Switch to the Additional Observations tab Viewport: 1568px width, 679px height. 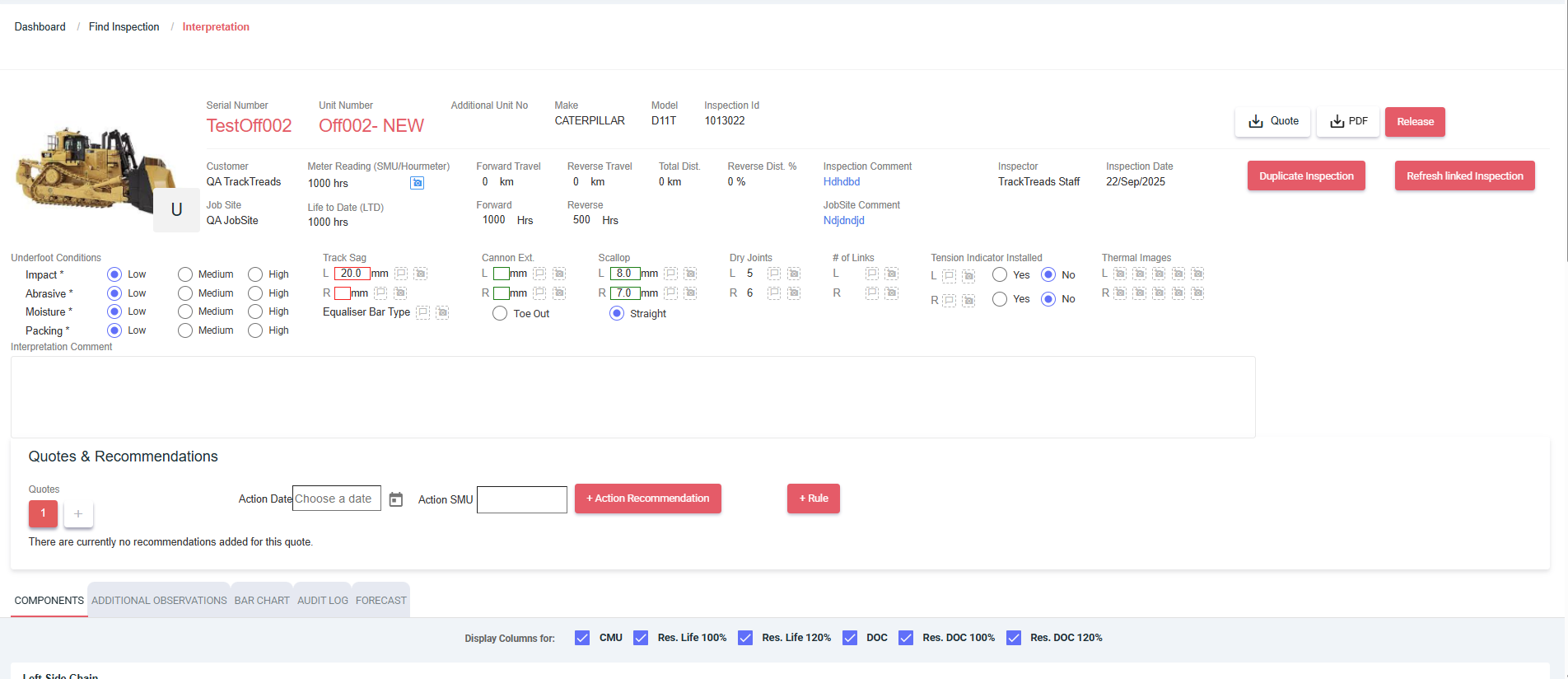point(159,601)
